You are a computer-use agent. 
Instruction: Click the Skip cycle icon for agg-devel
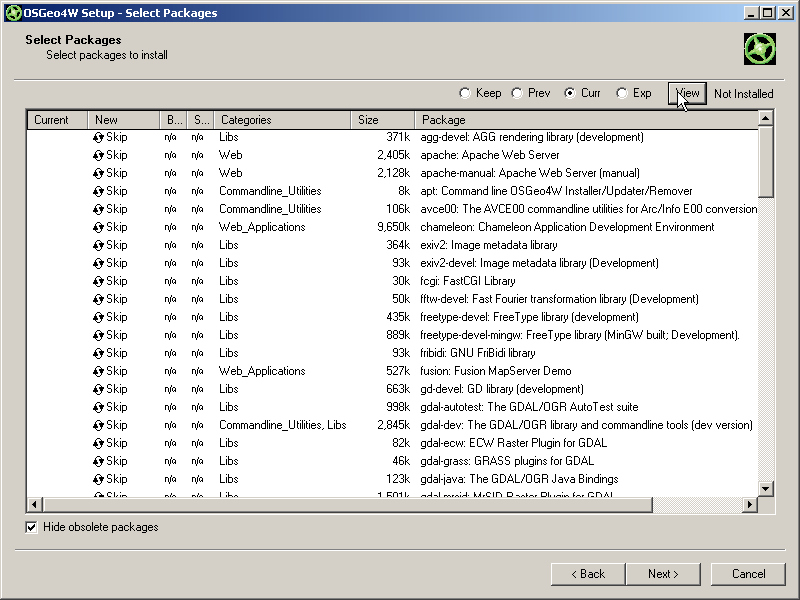point(98,137)
